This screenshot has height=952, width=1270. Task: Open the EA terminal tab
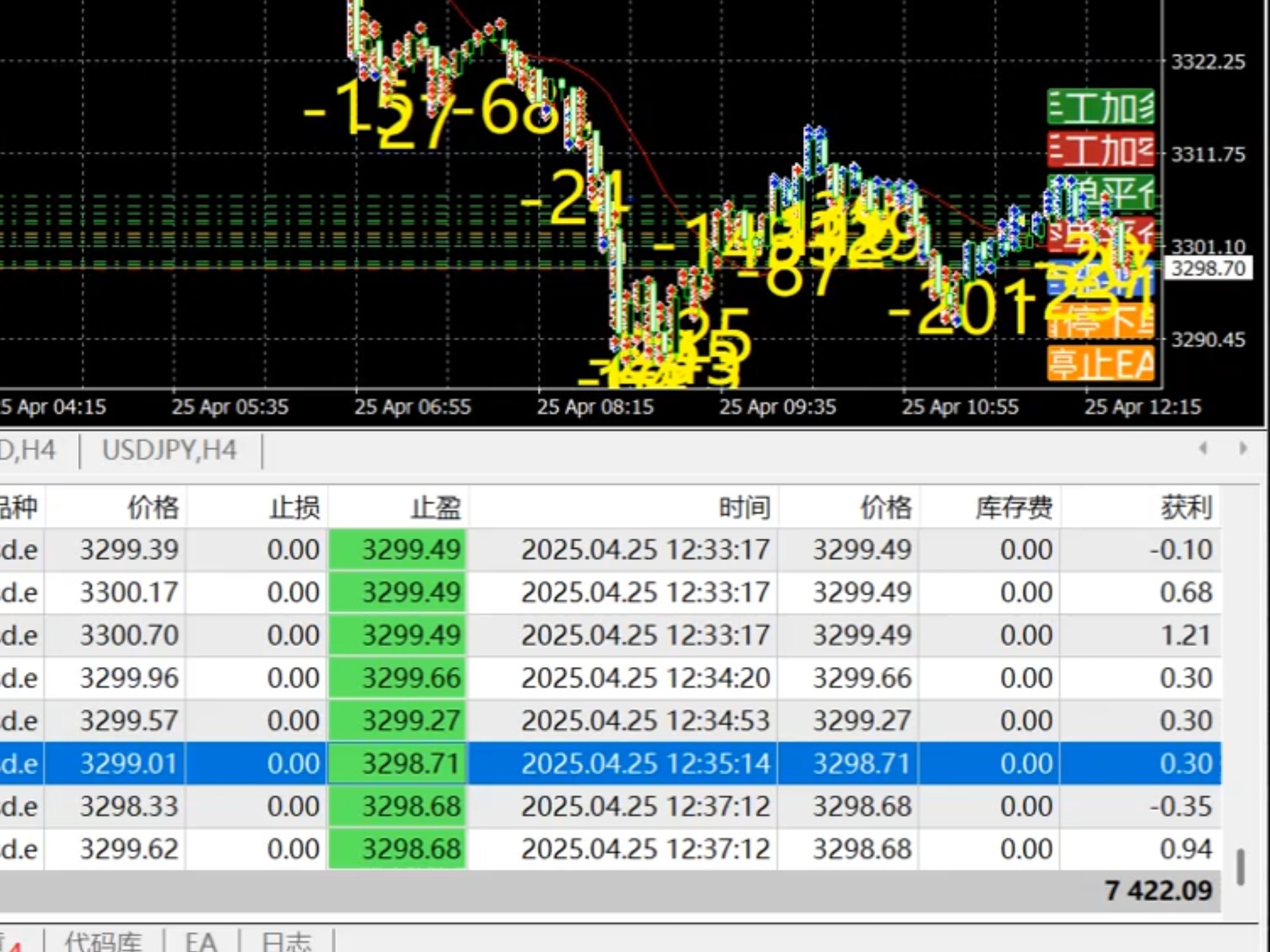(200, 941)
